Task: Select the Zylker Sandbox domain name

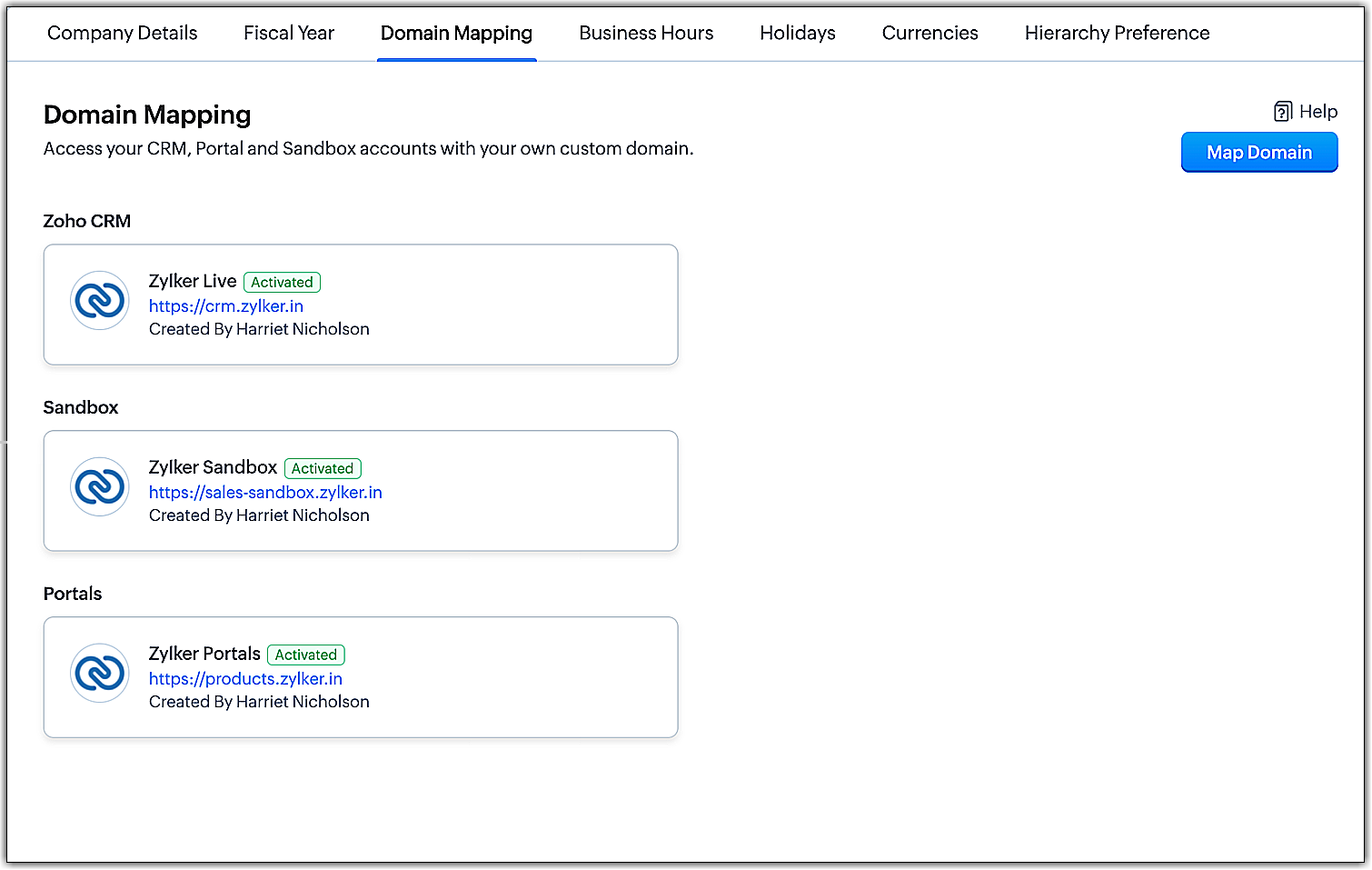Action: (213, 468)
